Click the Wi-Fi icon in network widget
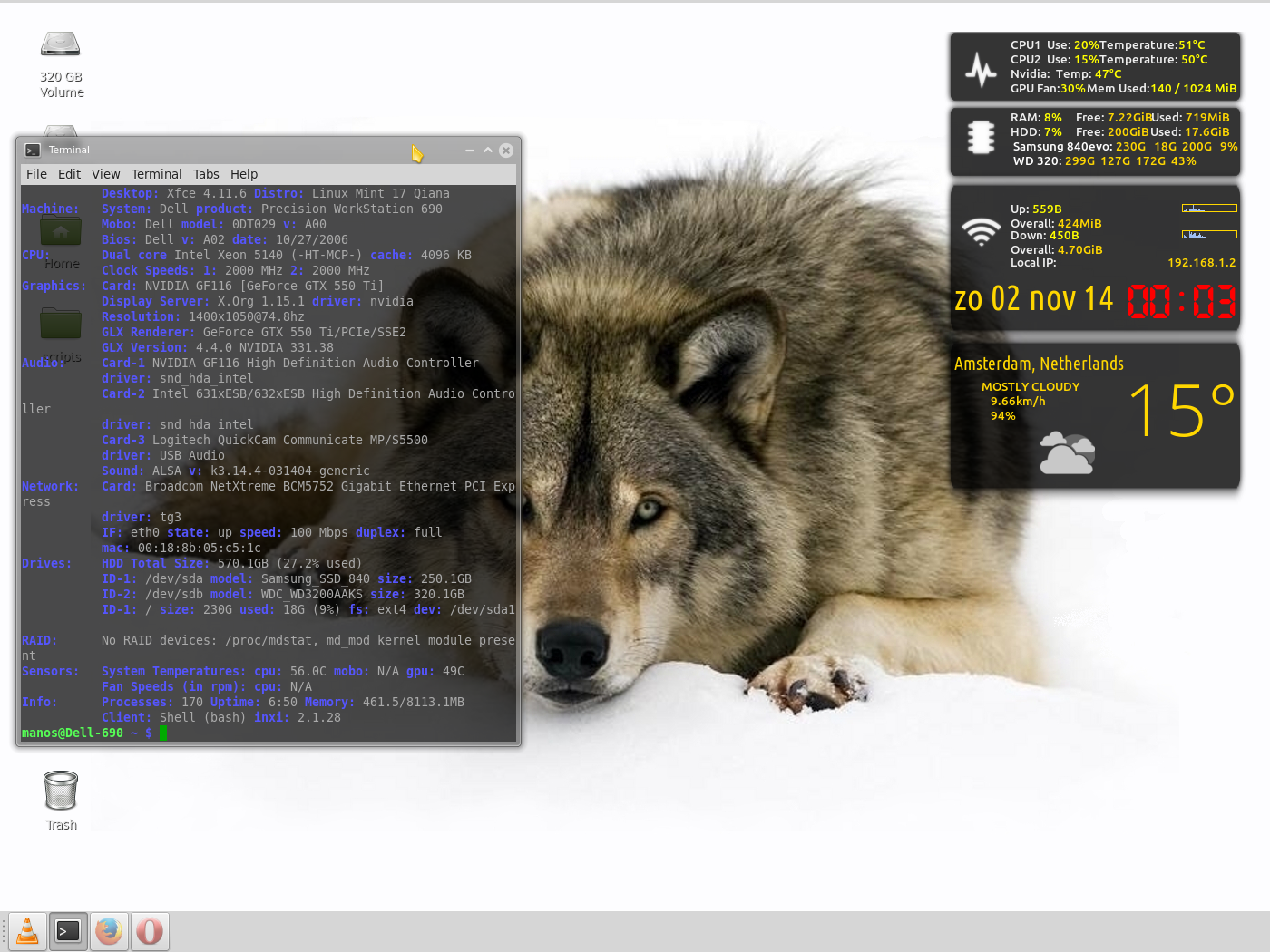 click(981, 232)
